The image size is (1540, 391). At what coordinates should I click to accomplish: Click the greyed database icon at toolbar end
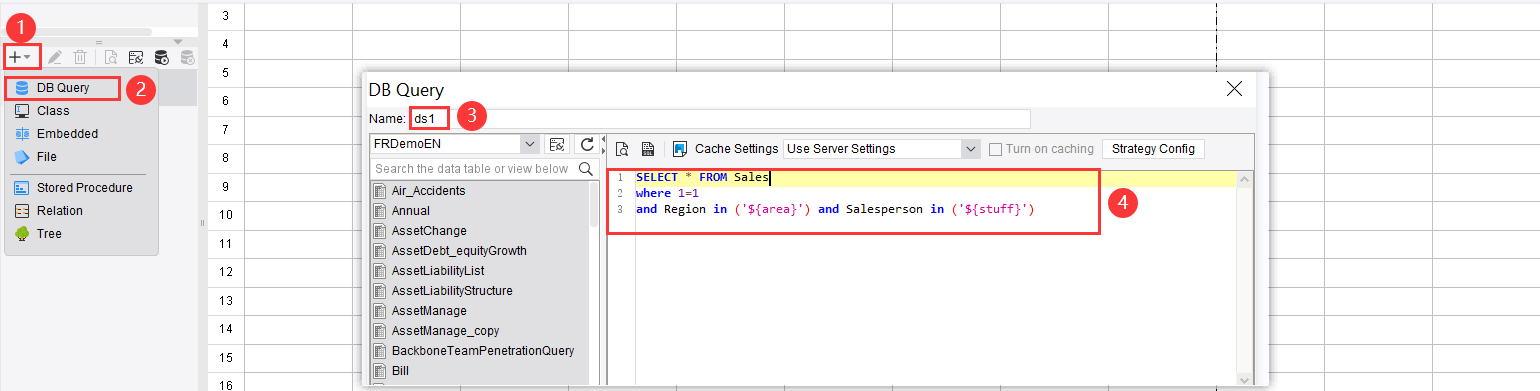point(186,58)
